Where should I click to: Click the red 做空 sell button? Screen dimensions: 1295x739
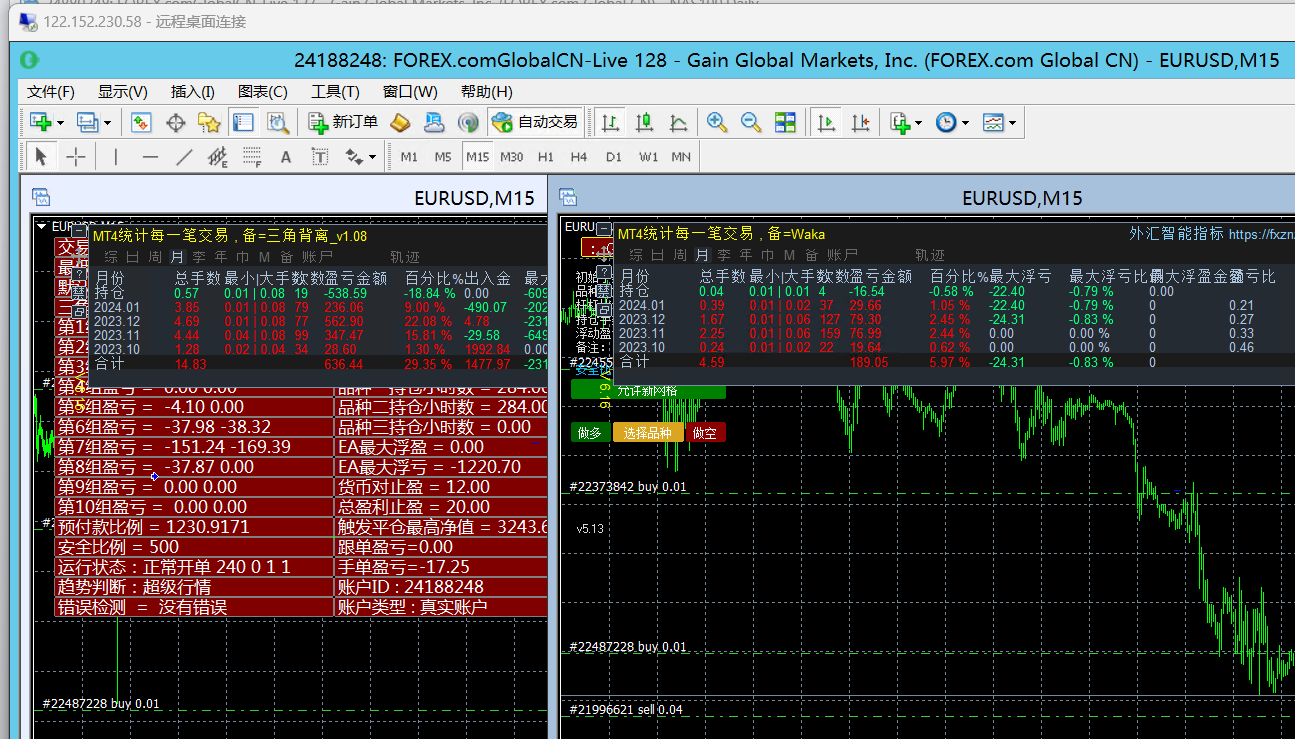pyautogui.click(x=705, y=433)
